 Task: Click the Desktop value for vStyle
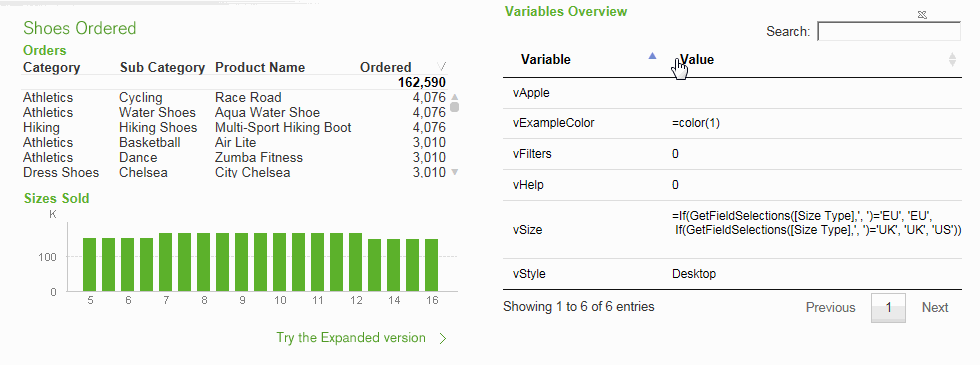click(694, 274)
